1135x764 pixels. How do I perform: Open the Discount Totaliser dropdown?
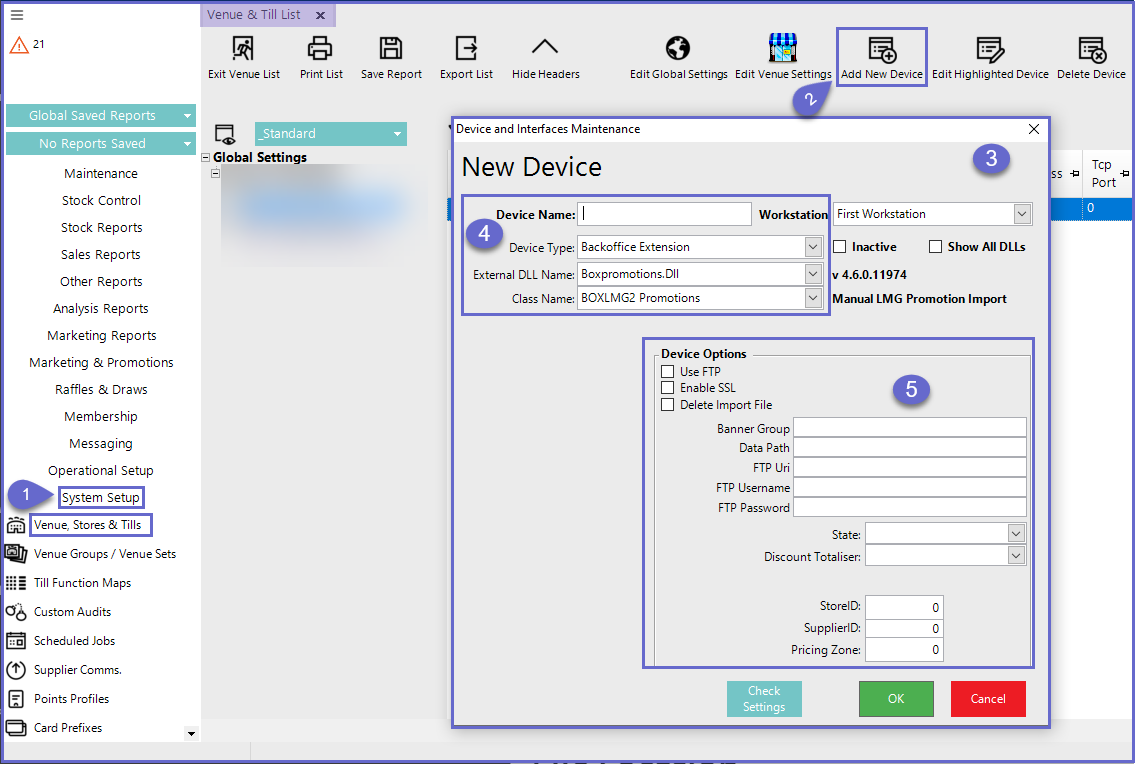coord(1016,556)
